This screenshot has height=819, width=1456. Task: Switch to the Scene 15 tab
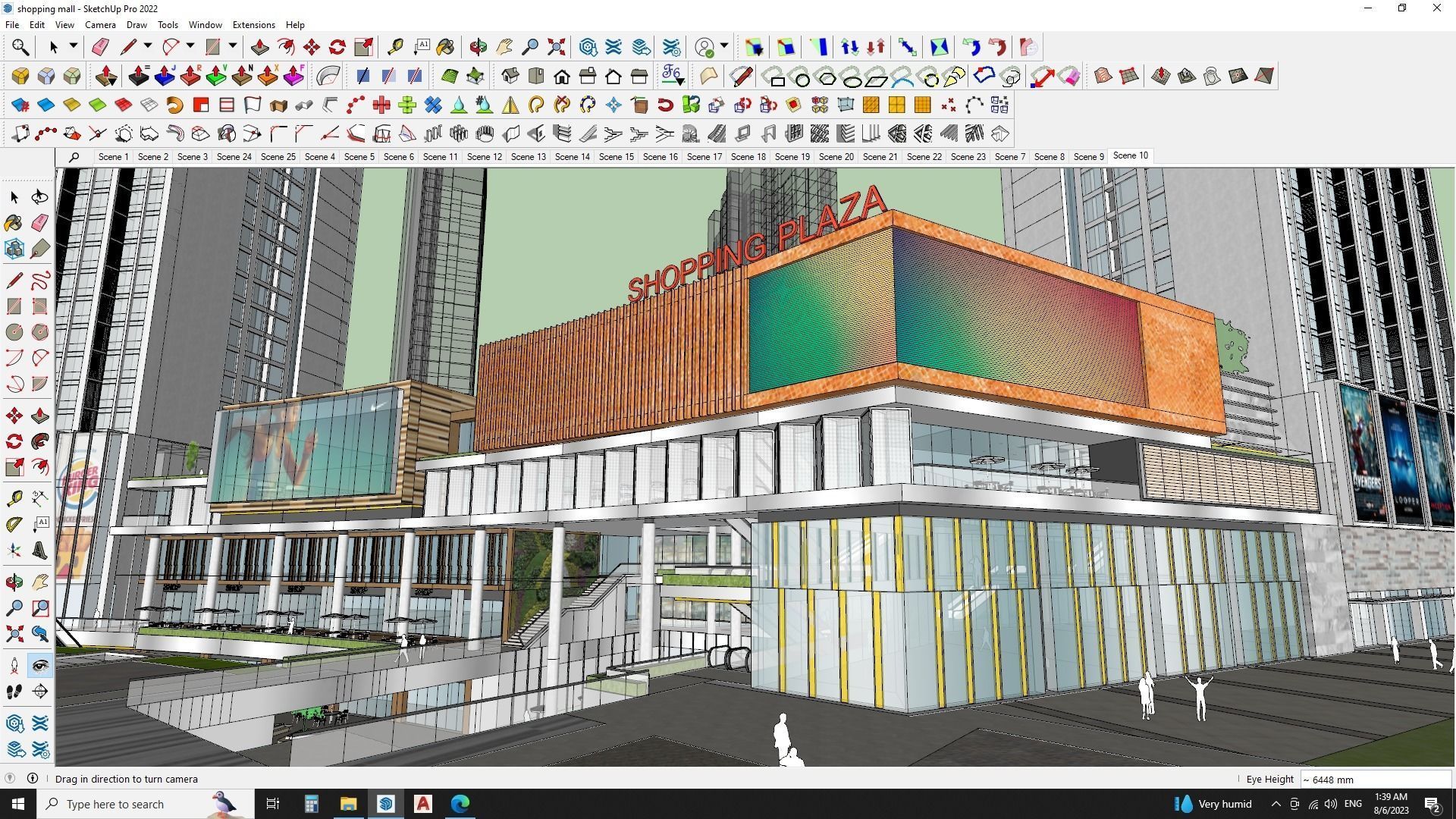pos(616,157)
